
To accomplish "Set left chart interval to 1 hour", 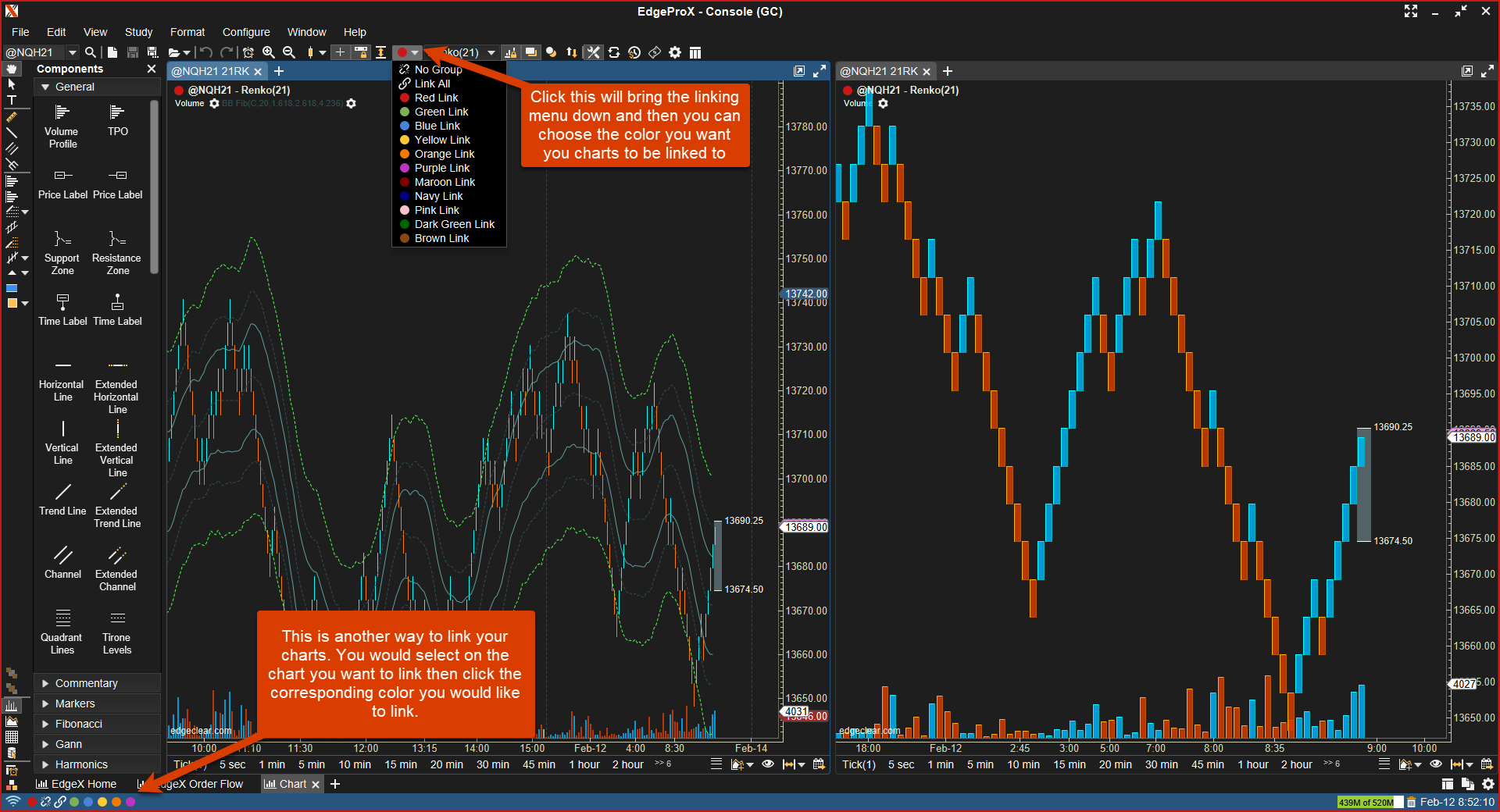I will (584, 764).
